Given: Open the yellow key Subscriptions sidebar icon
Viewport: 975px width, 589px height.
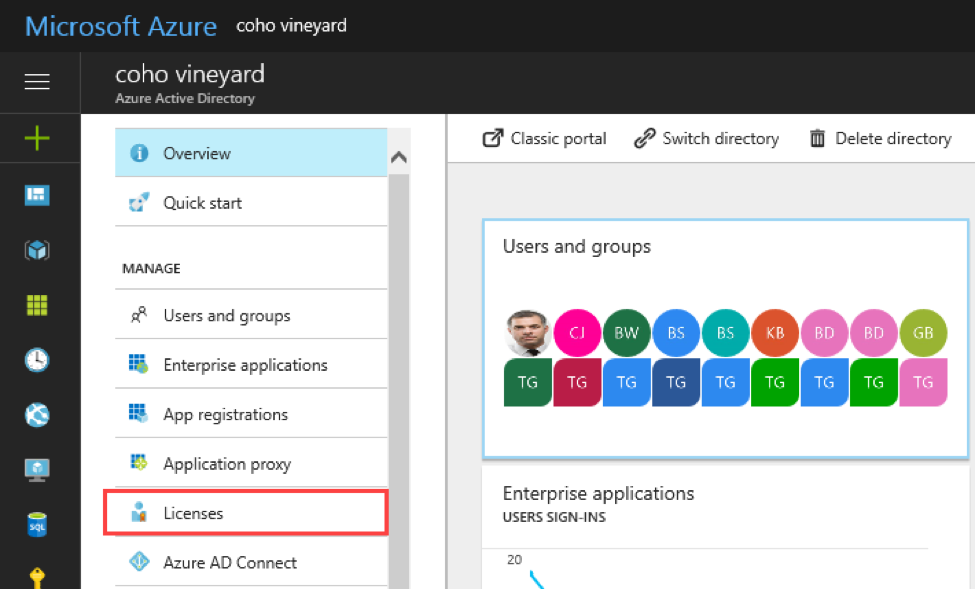Looking at the screenshot, I should click(37, 578).
